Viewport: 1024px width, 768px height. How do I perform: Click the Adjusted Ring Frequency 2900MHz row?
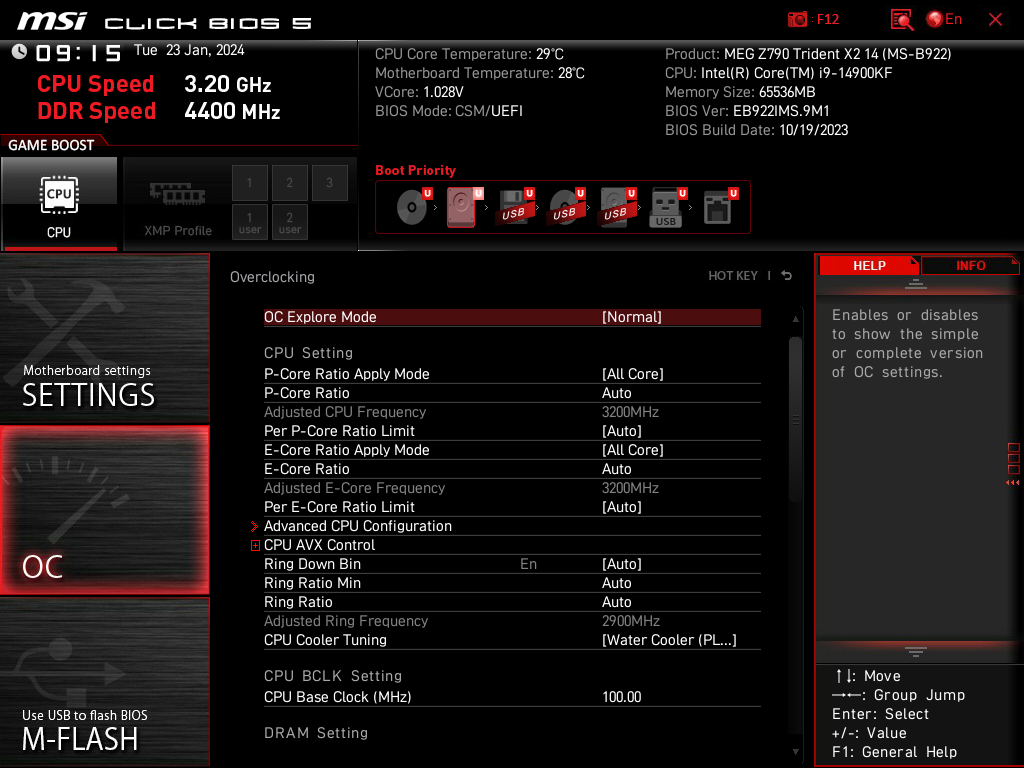click(x=512, y=621)
